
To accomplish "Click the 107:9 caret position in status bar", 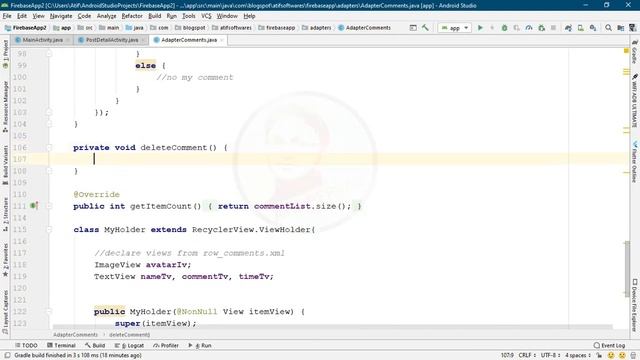I will point(507,356).
